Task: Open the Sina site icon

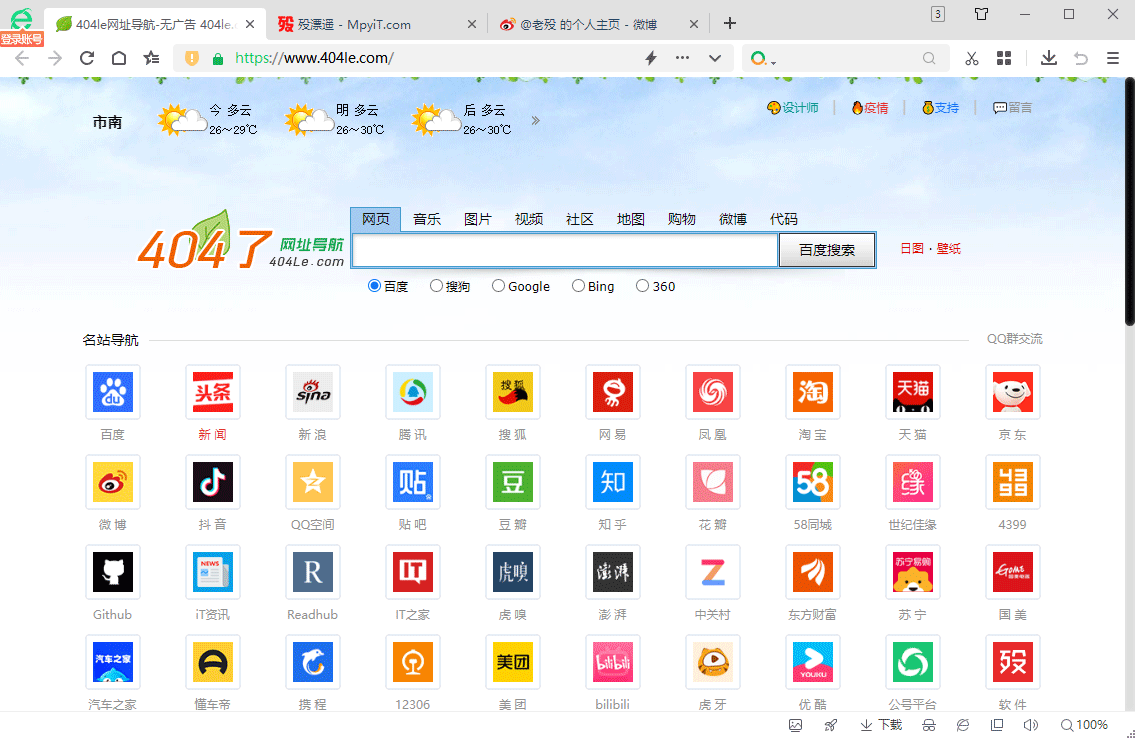Action: pyautogui.click(x=313, y=392)
